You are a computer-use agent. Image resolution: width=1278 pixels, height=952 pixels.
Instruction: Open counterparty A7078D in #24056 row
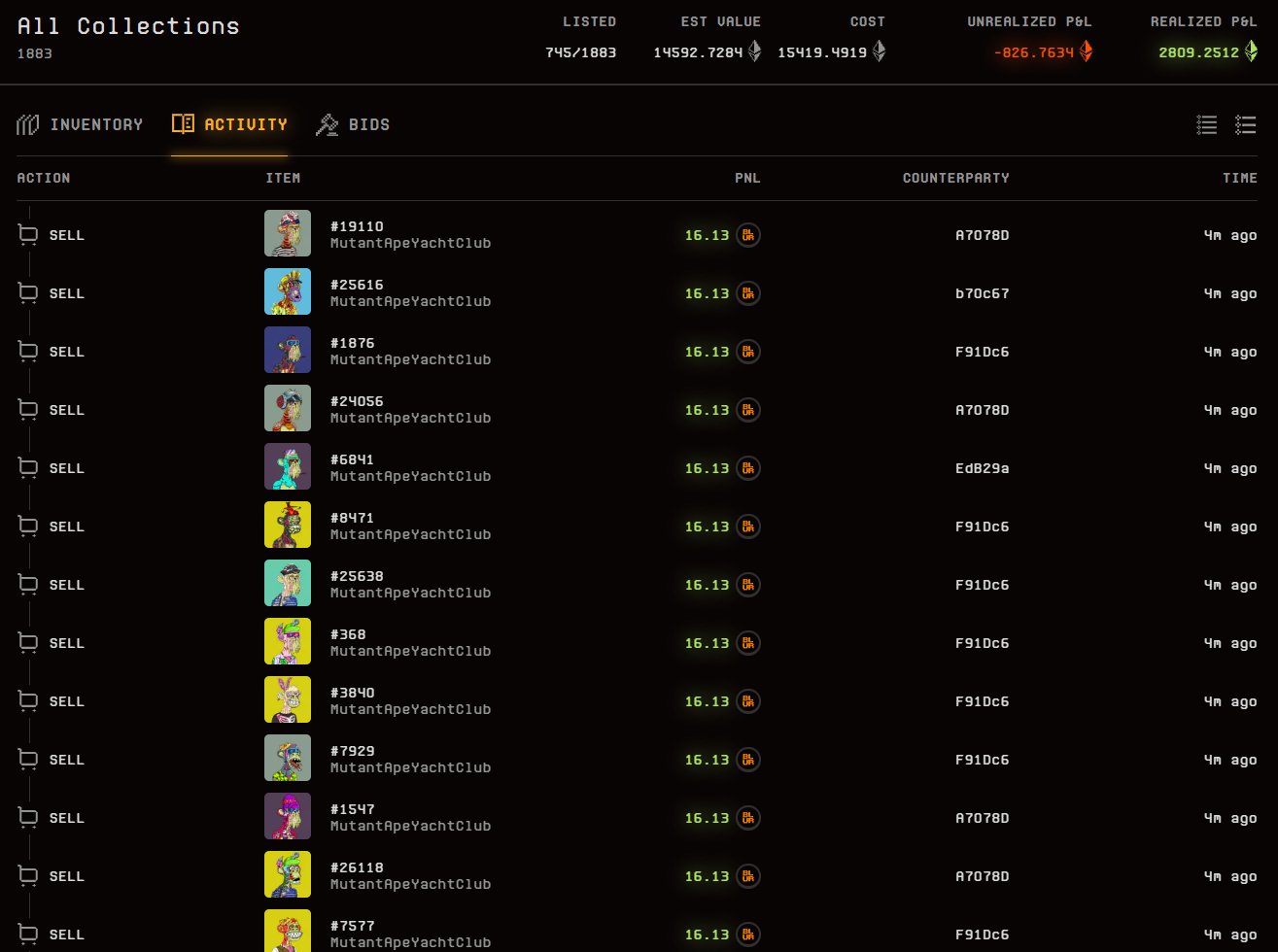983,410
